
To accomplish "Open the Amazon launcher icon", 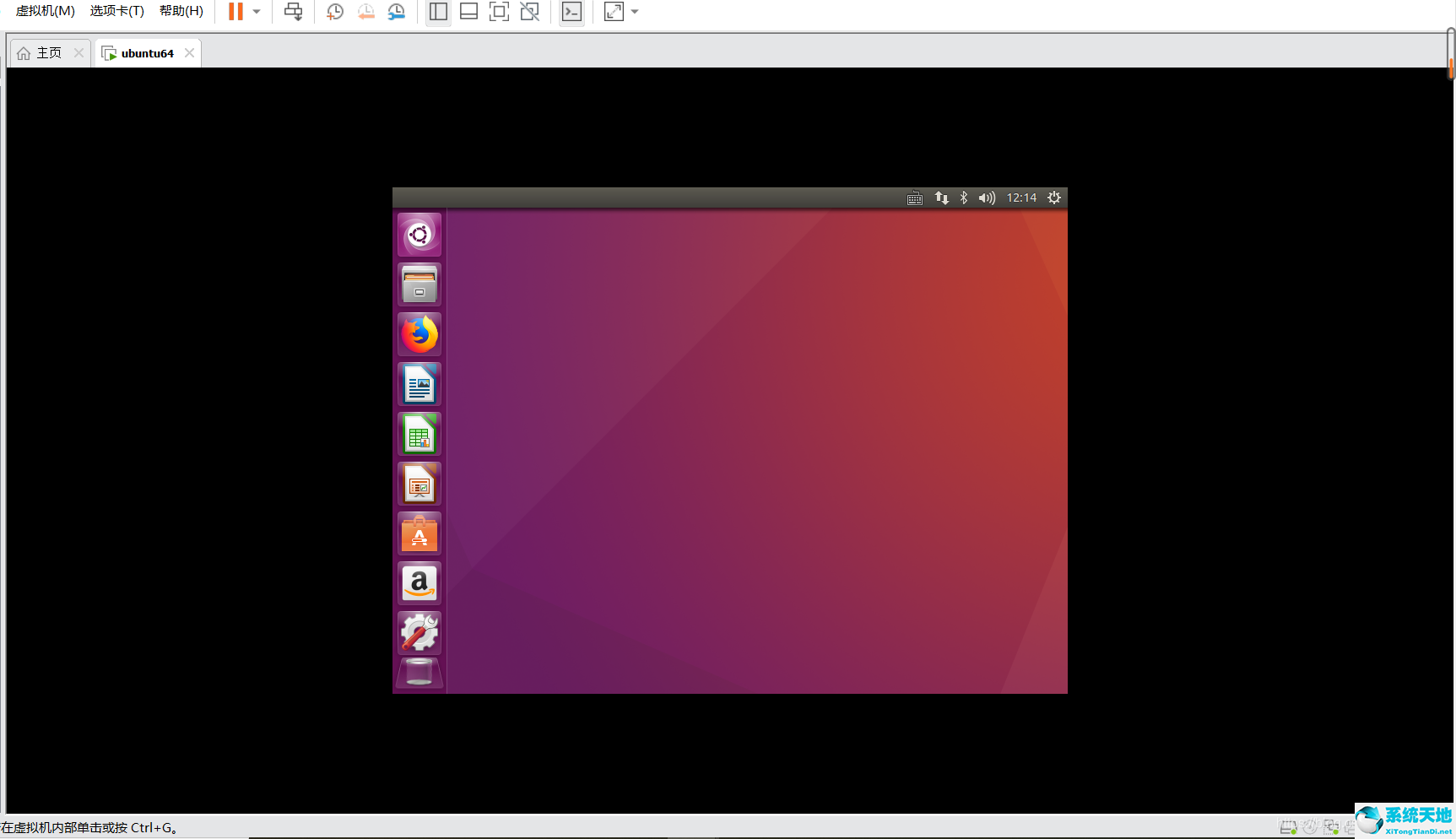I will [x=419, y=583].
